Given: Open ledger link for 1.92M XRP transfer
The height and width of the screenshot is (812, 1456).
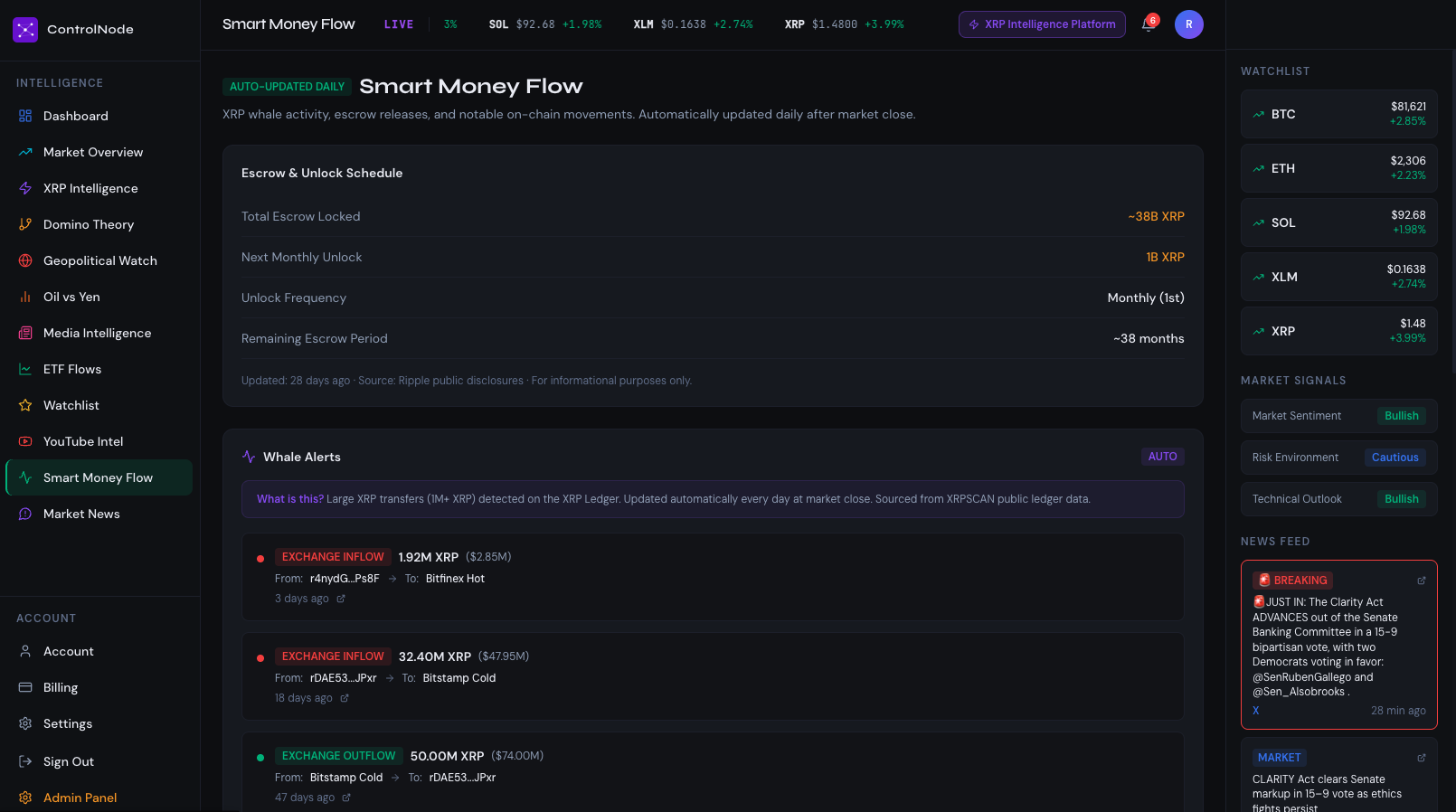Looking at the screenshot, I should (x=341, y=599).
